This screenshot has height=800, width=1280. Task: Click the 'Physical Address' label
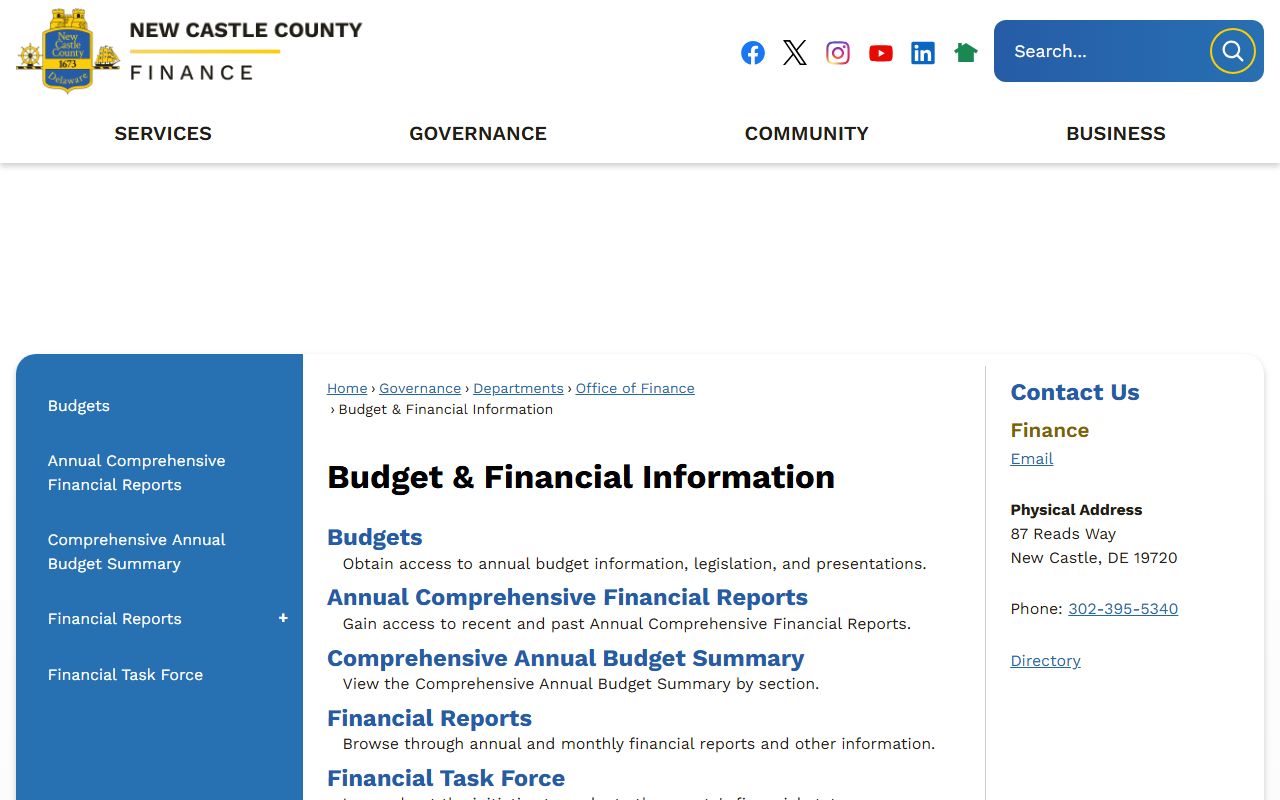pos(1076,510)
